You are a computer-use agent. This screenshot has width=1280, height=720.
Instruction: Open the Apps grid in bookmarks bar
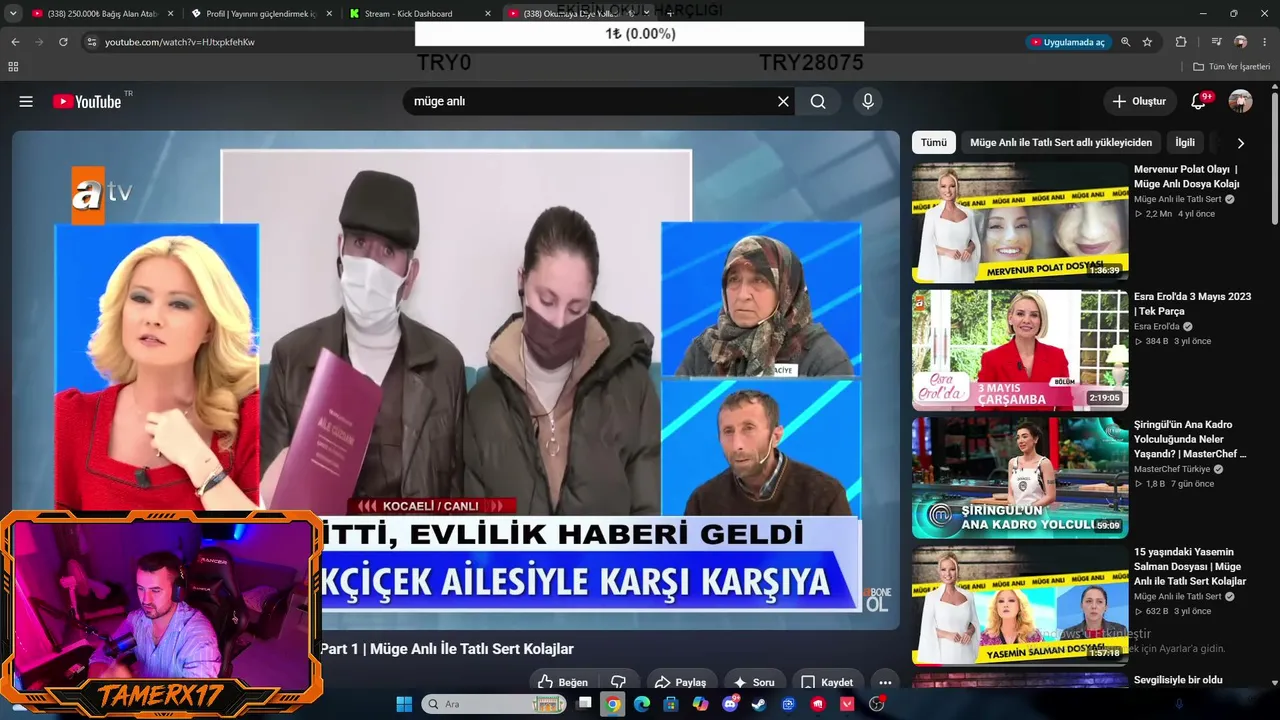(13, 67)
